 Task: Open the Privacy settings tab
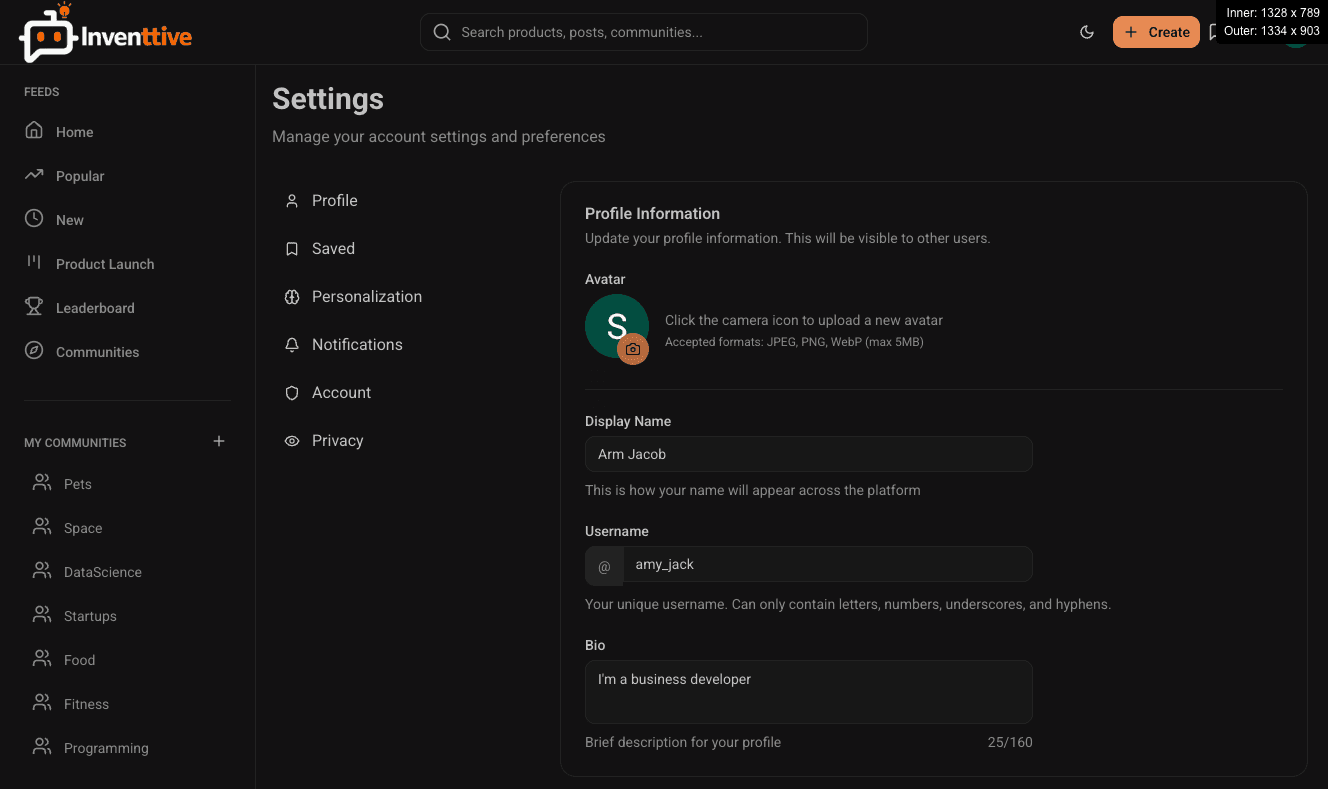click(337, 441)
